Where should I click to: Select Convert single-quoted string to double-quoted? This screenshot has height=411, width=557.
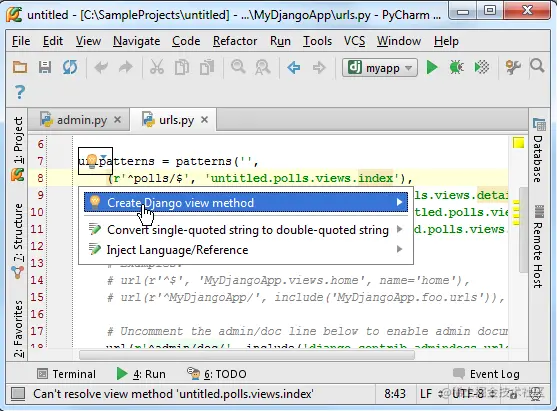click(x=246, y=229)
